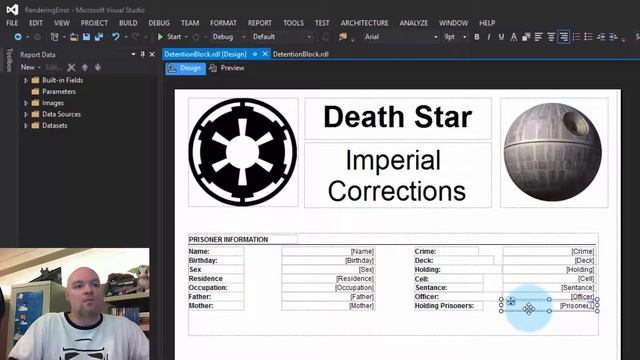This screenshot has width=640, height=360.
Task: Select the Death Star photo image
Action: (x=554, y=152)
